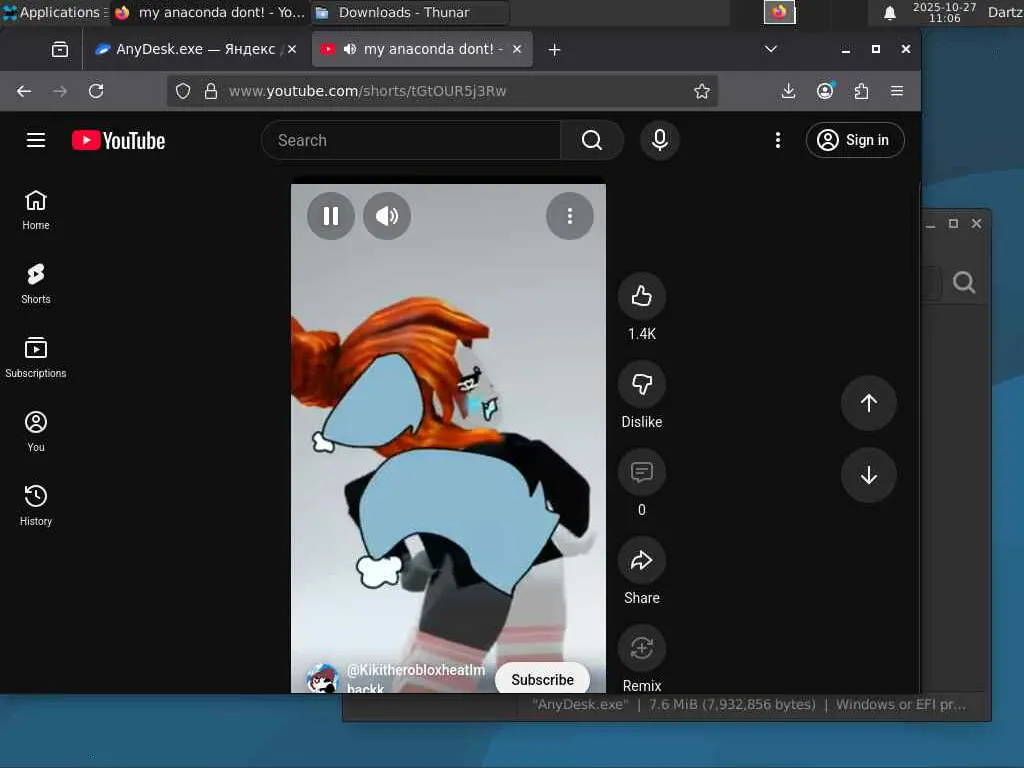Close the AnyDesk.exe — Яндекс tab
1024x768 pixels.
292,49
